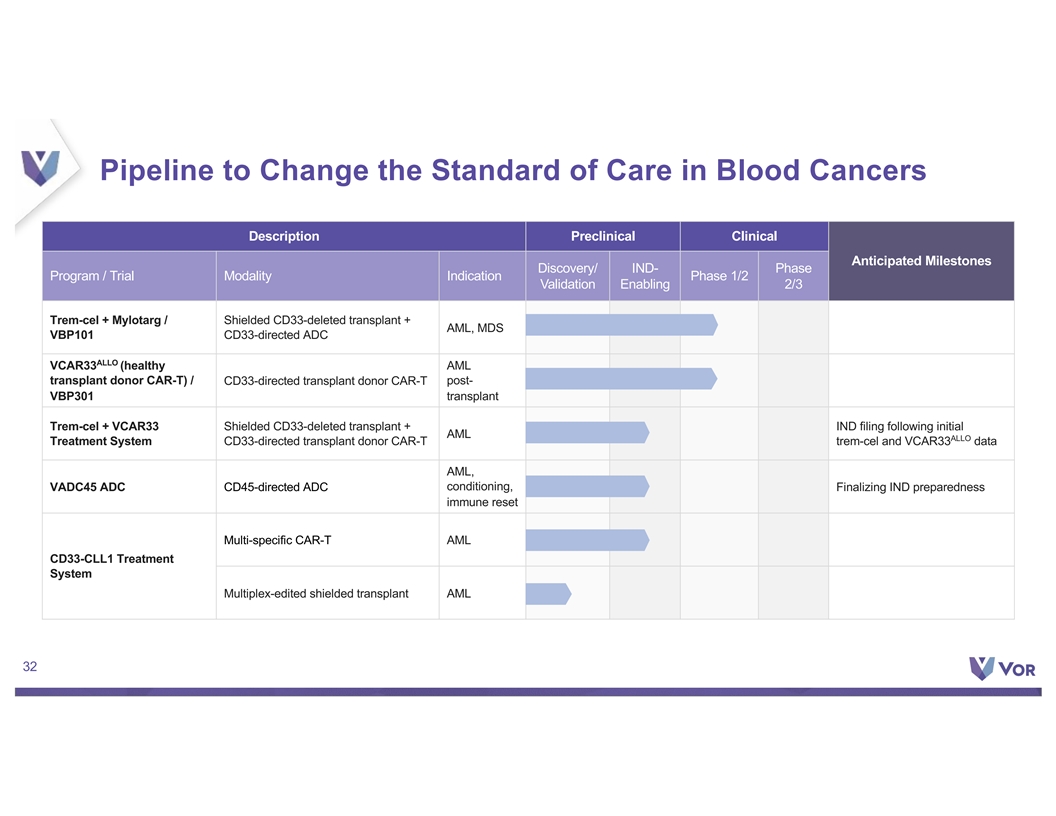Select the Anticipated Milestones header

pyautogui.click(x=921, y=261)
